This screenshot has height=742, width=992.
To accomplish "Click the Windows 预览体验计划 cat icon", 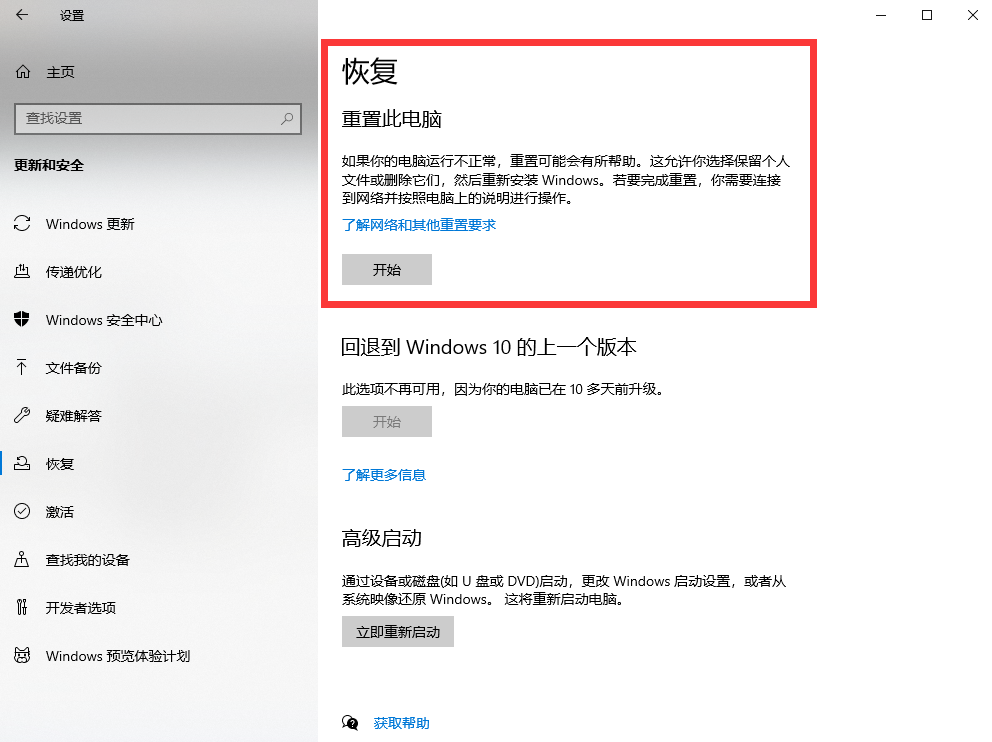I will click(22, 656).
